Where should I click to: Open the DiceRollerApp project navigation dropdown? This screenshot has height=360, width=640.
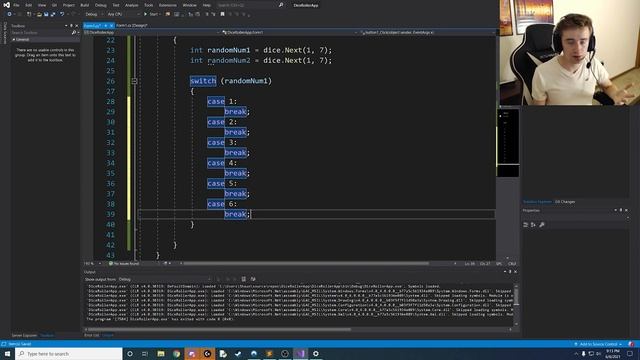(151, 32)
